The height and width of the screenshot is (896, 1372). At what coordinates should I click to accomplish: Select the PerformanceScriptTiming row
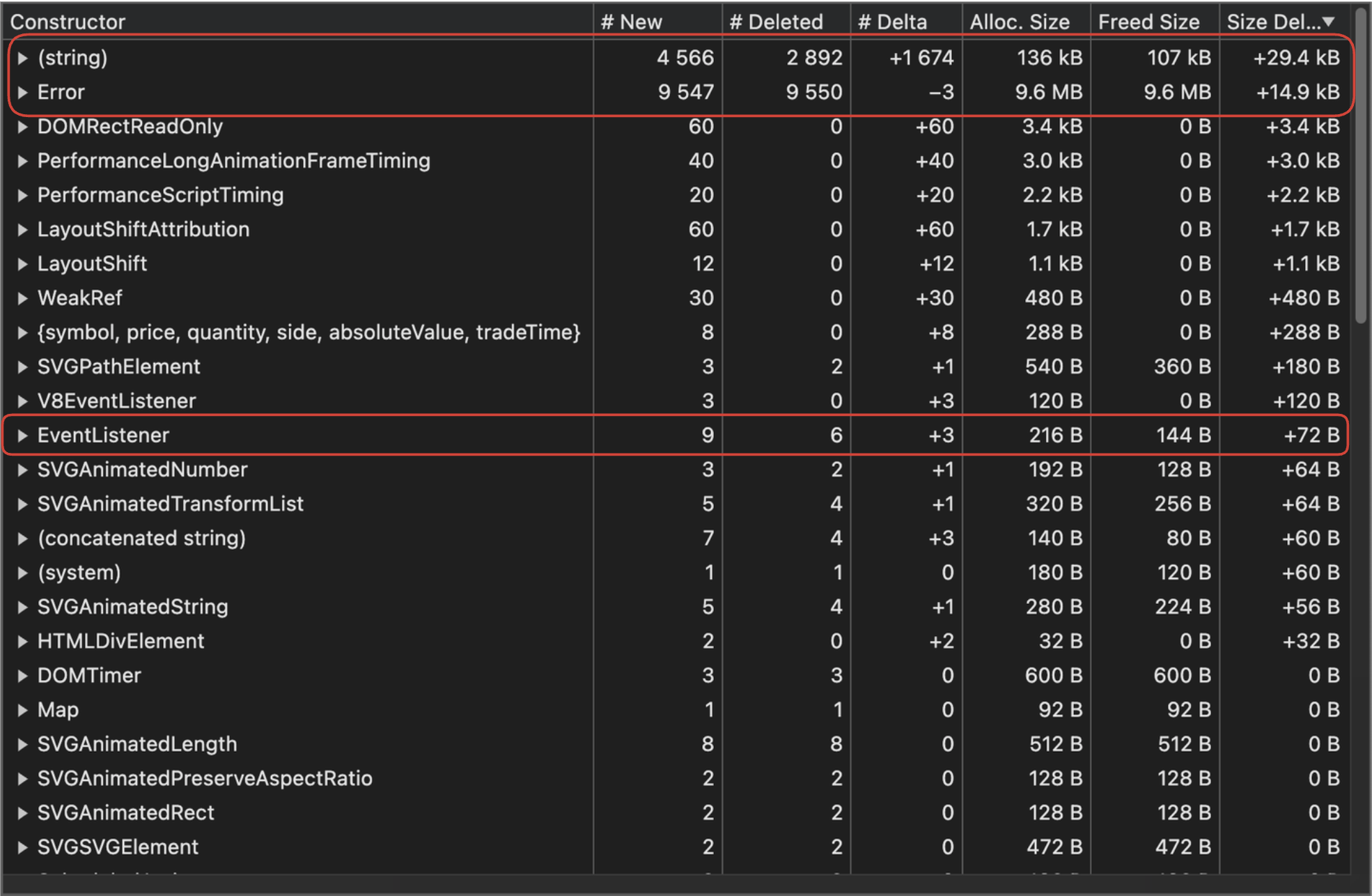[x=160, y=195]
